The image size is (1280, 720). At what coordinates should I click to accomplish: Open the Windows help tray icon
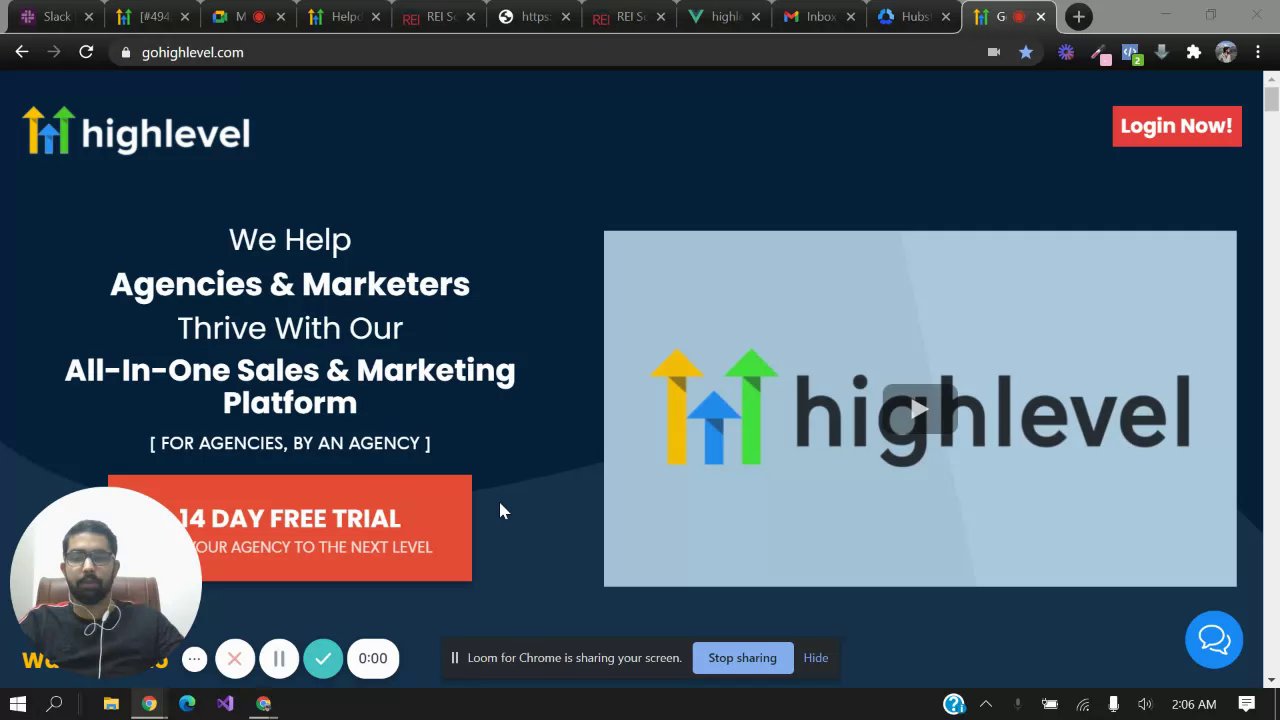click(954, 704)
